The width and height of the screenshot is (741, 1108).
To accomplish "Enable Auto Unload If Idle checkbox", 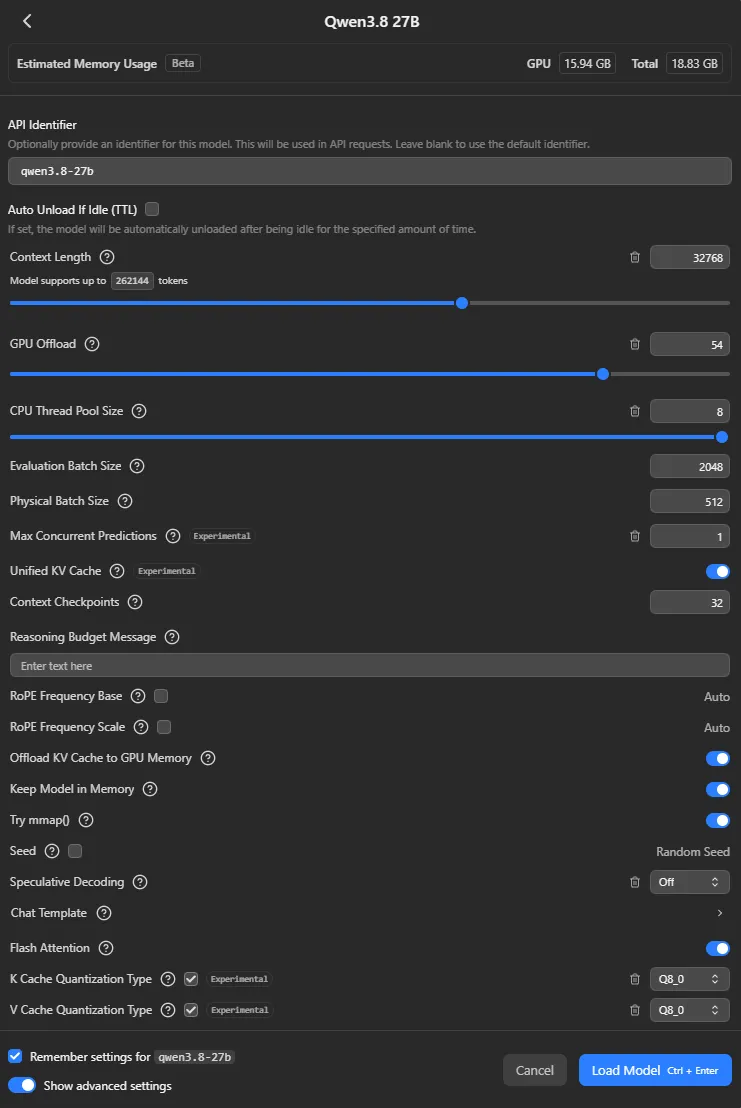I will tap(152, 209).
